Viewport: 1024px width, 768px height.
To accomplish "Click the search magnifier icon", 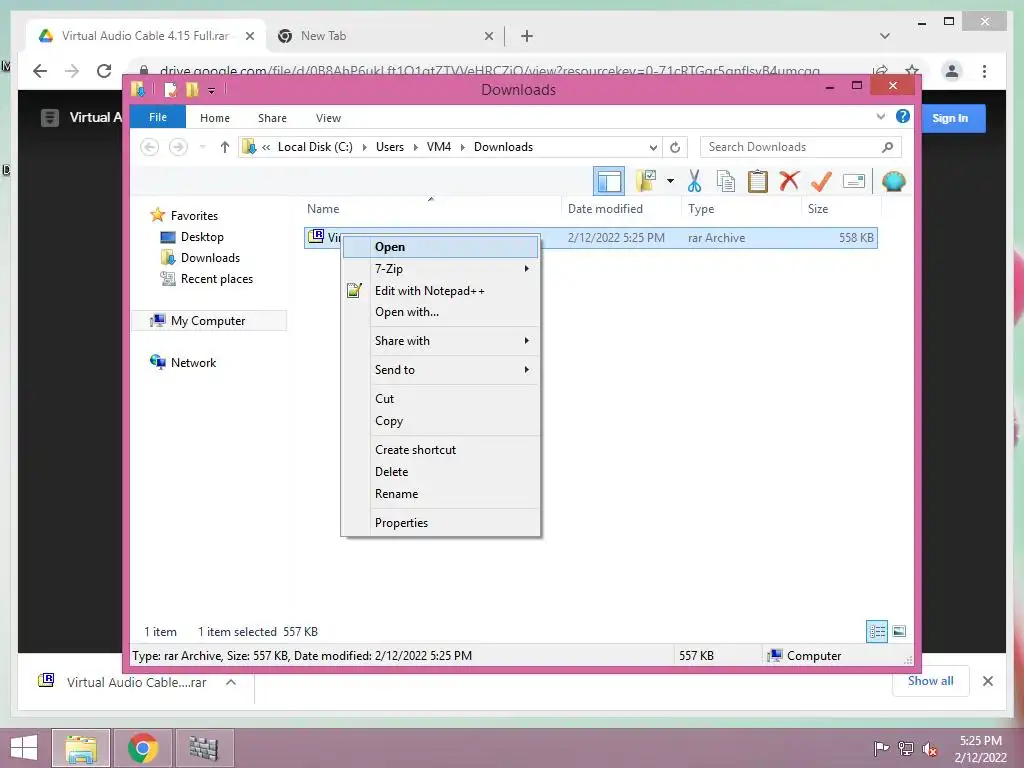I will [x=887, y=147].
